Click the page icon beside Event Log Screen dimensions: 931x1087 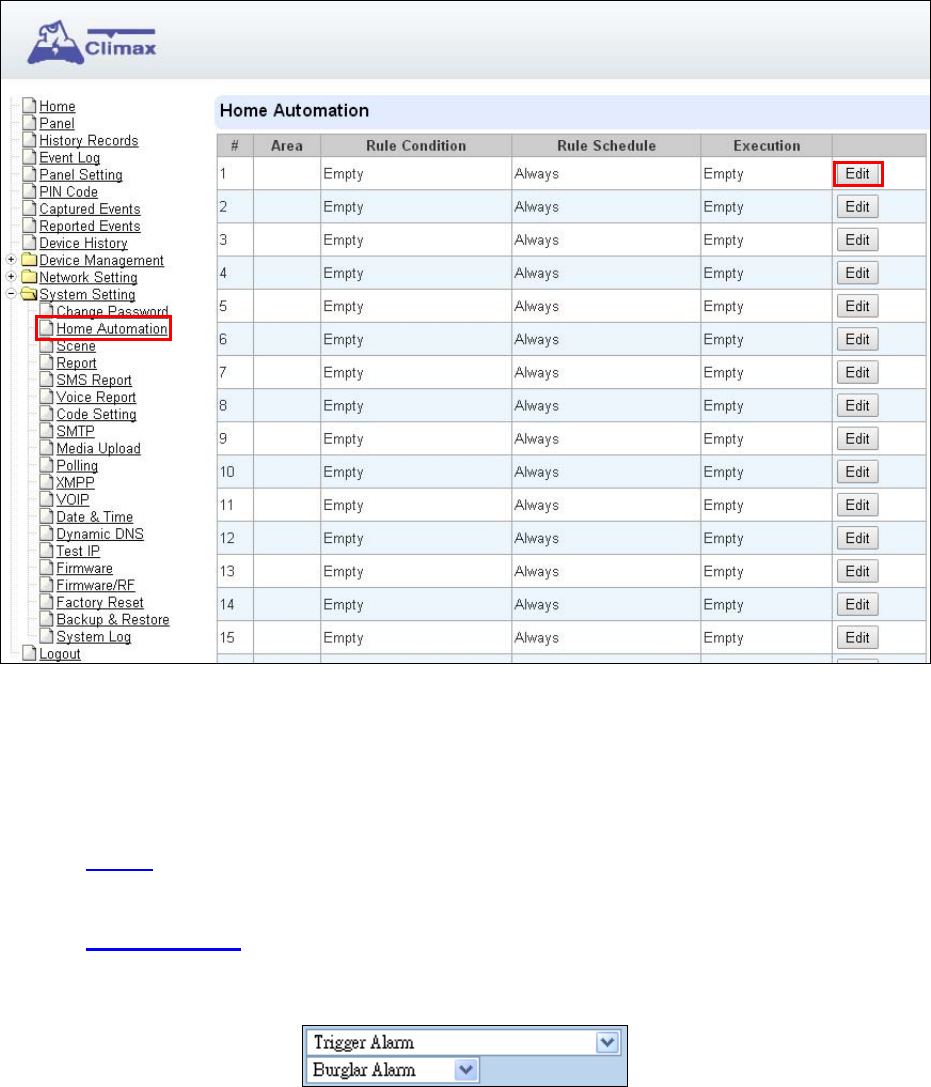tap(29, 157)
